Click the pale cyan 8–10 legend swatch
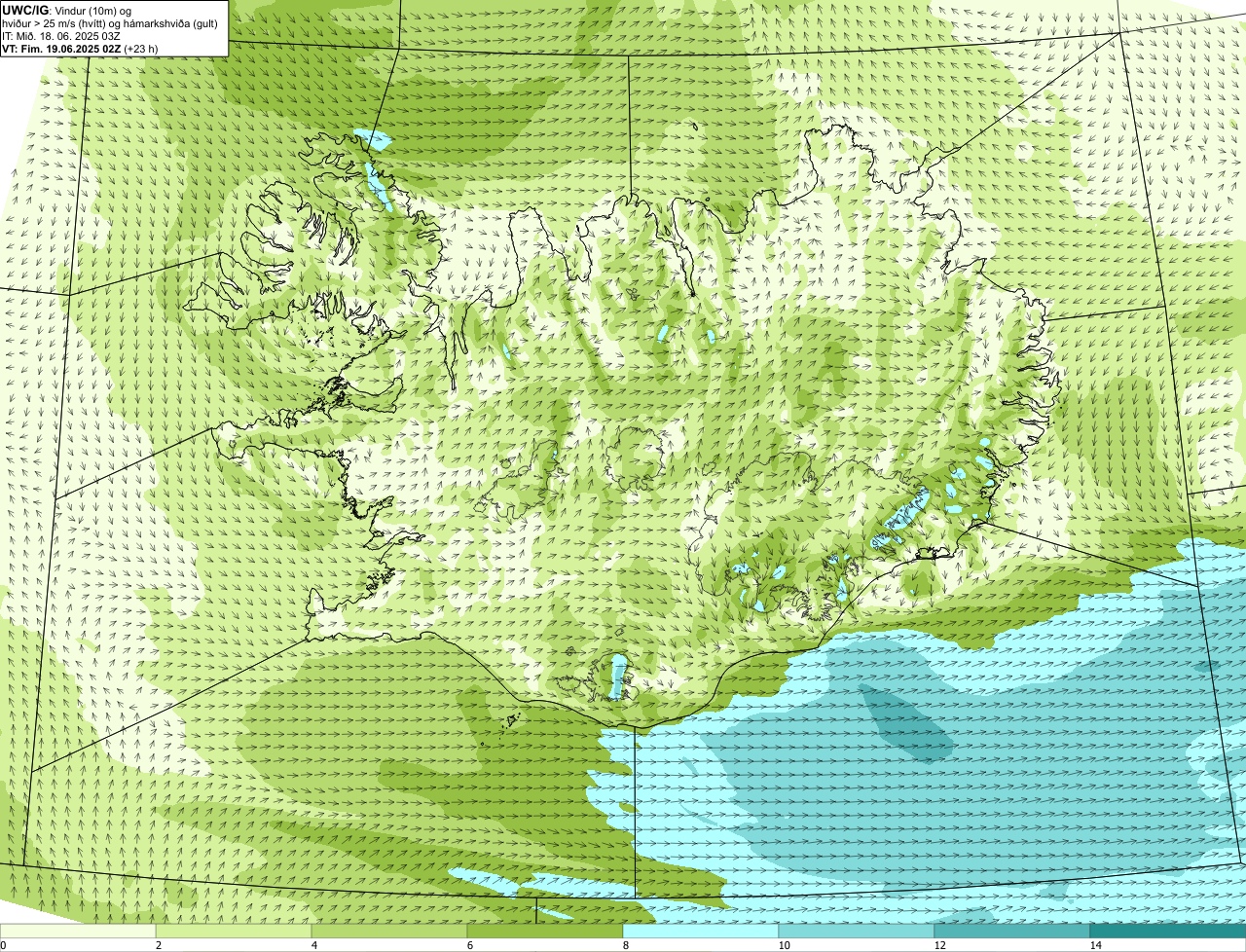 (701, 931)
